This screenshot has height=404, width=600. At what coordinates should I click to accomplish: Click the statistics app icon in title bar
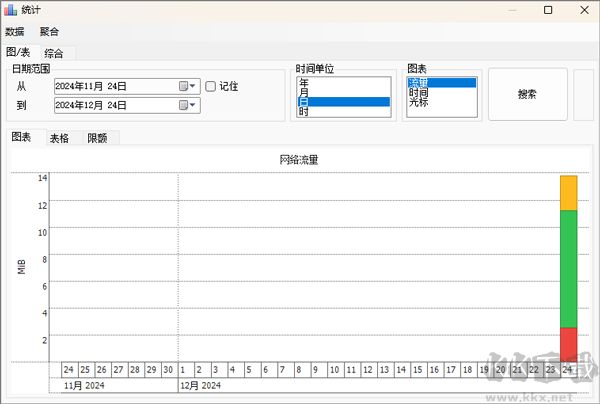[x=10, y=10]
